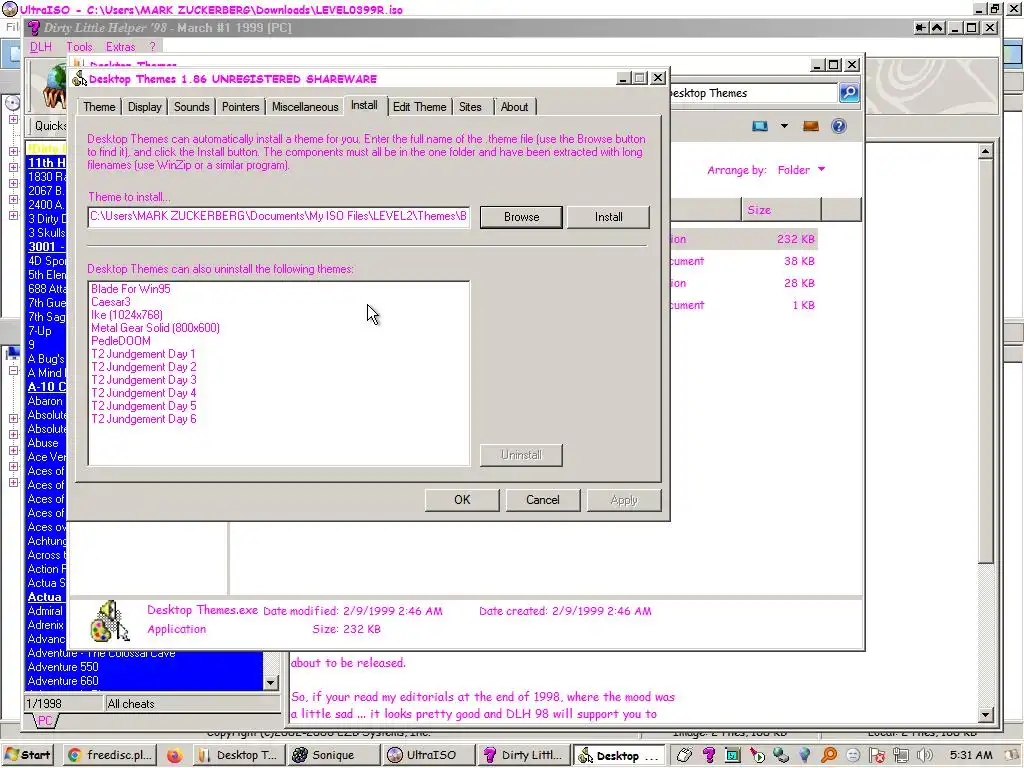
Task: Switch to Sonique taskbar button
Action: click(x=333, y=755)
